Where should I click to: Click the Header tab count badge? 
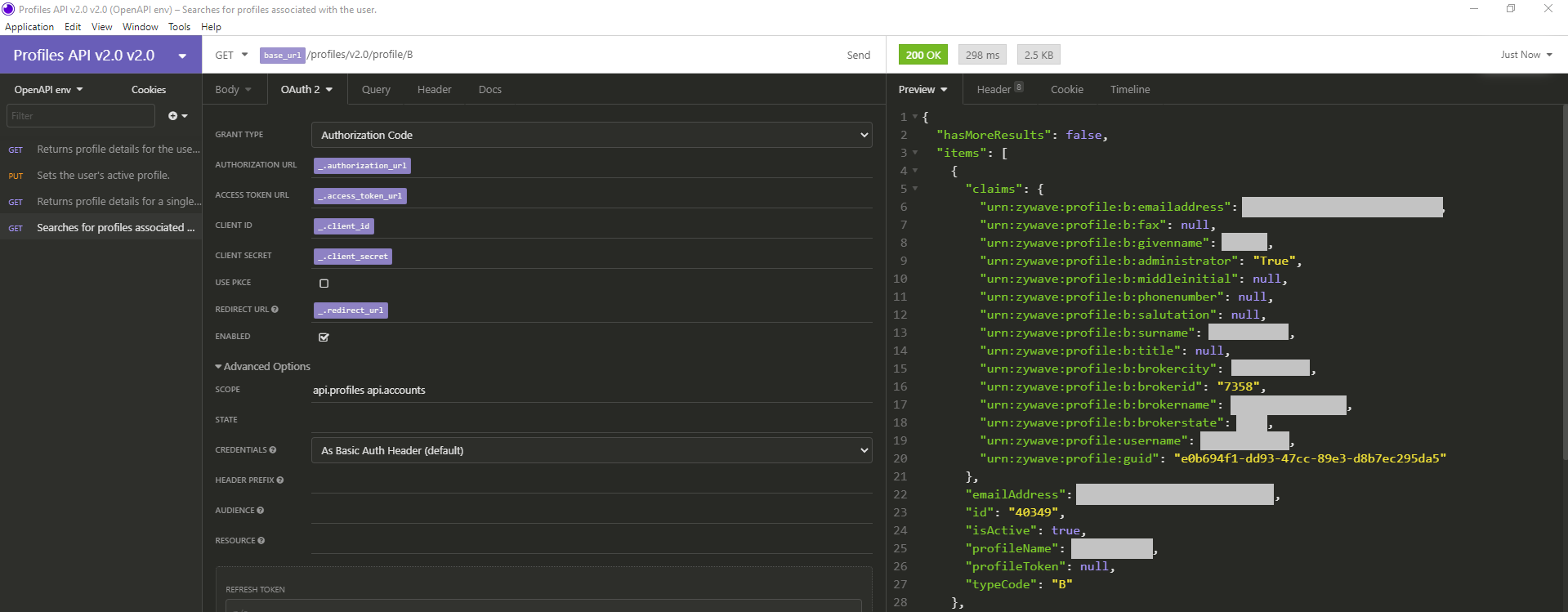click(1019, 87)
